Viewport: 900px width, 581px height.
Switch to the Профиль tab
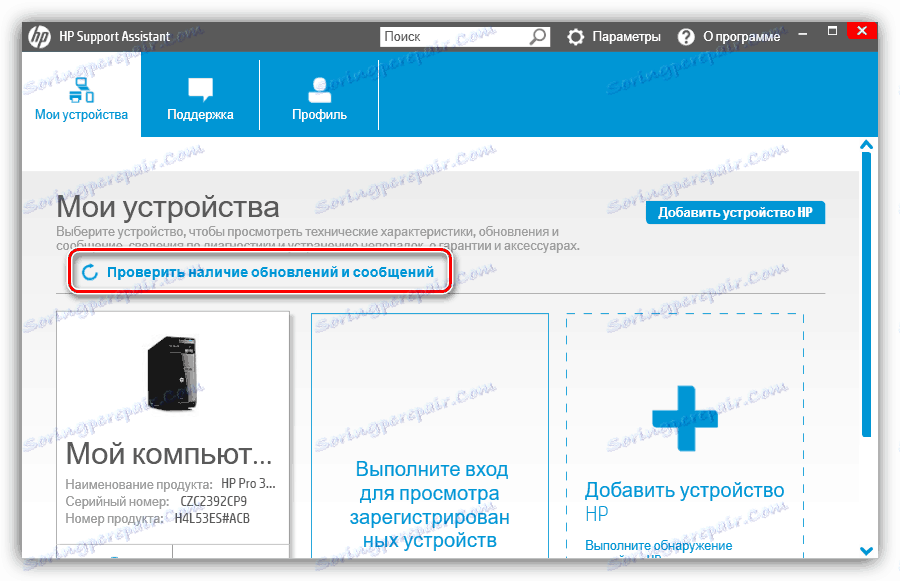point(318,98)
